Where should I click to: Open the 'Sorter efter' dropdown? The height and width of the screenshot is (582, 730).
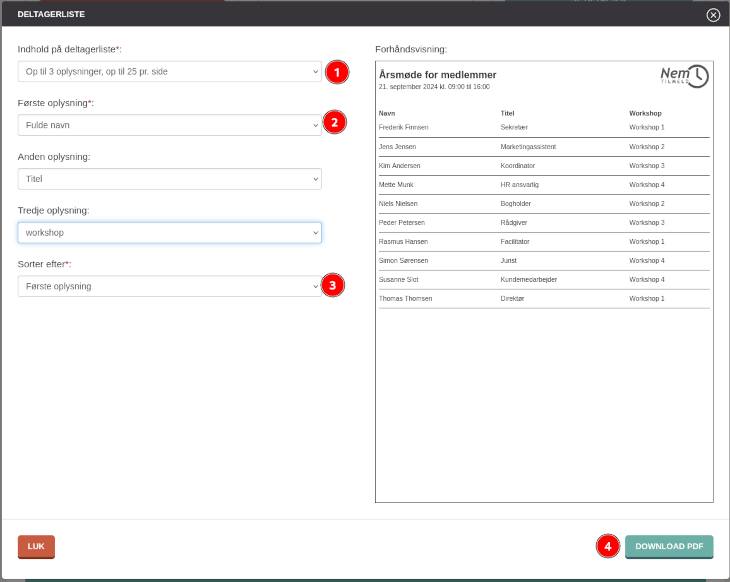click(169, 286)
